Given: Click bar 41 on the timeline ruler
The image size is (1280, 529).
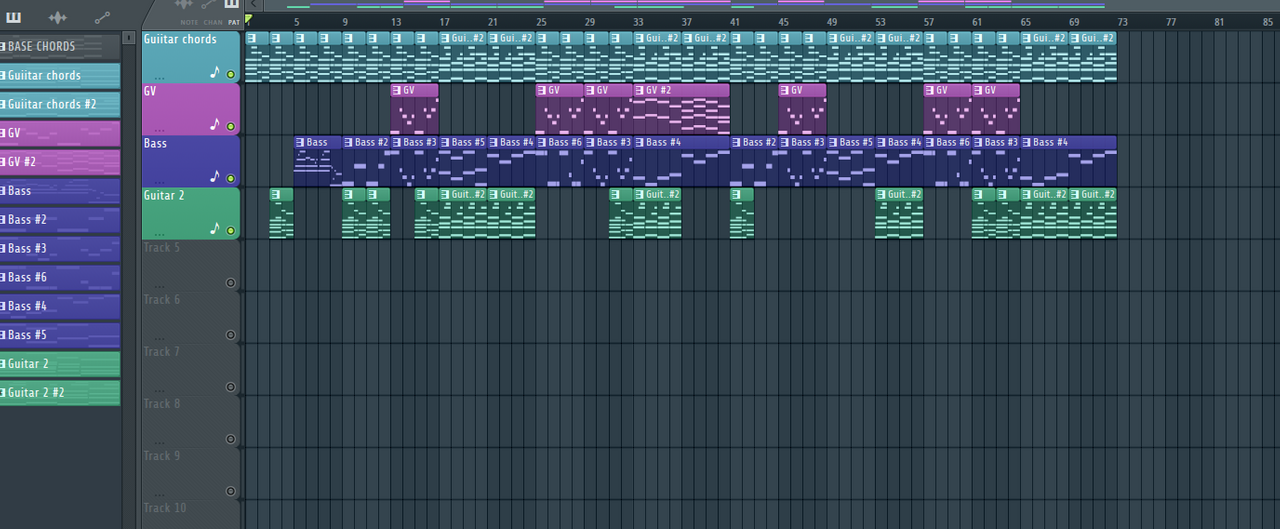Looking at the screenshot, I should [x=735, y=21].
